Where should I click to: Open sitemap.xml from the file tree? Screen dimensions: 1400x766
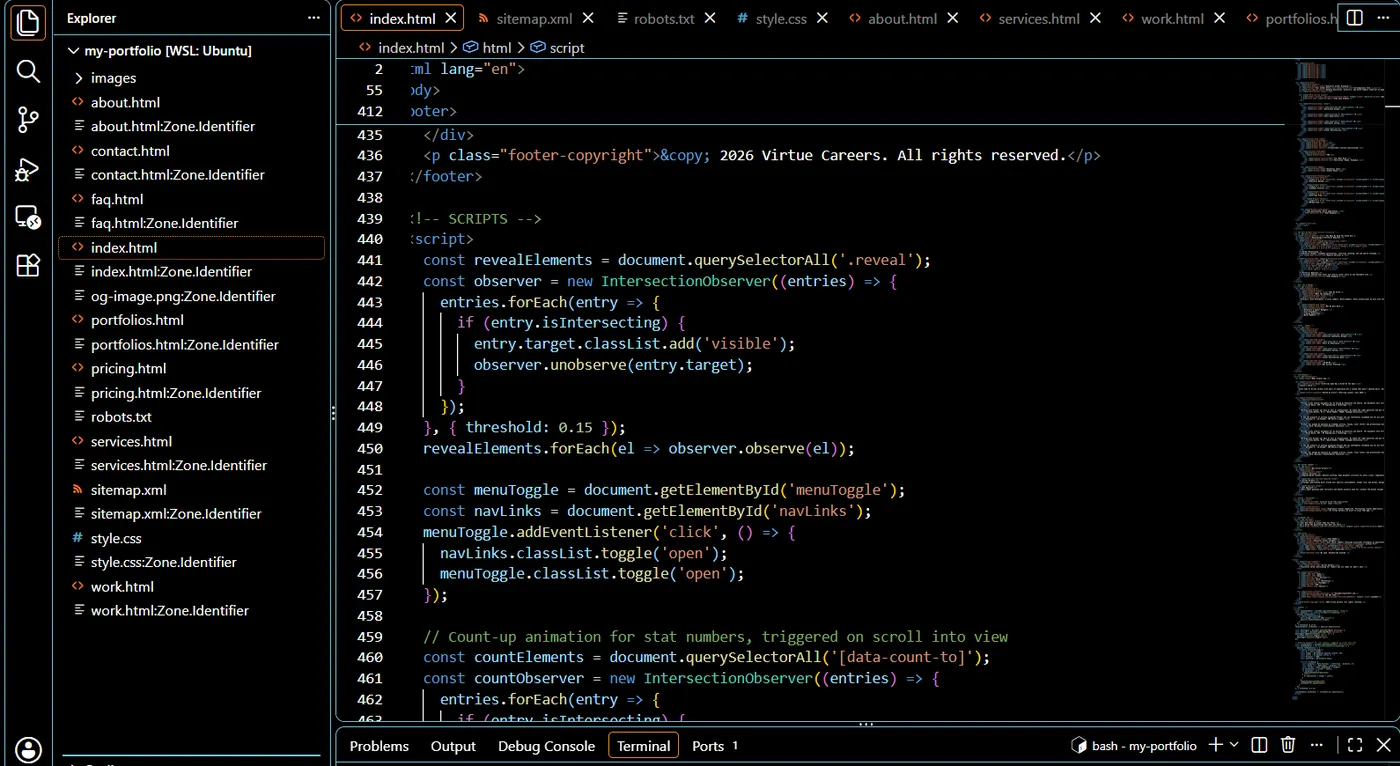point(128,490)
